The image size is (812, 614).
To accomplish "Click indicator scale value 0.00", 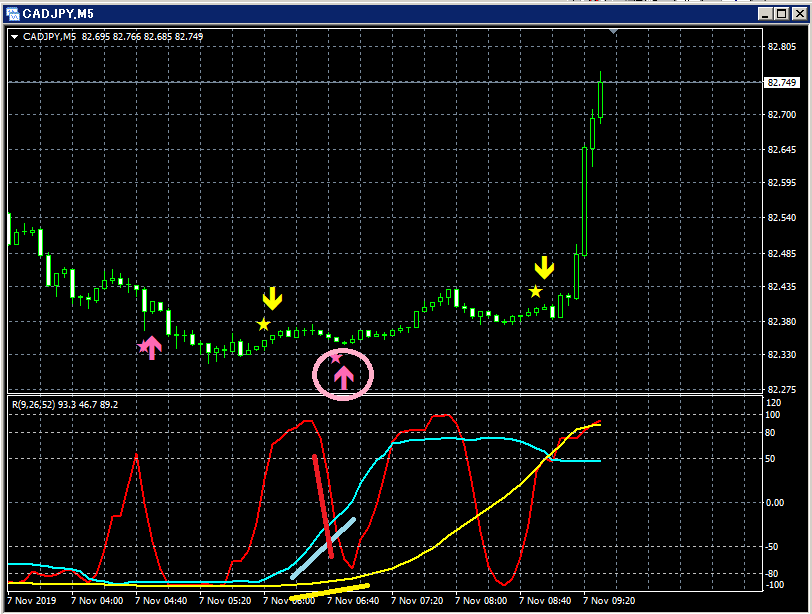I will (775, 503).
